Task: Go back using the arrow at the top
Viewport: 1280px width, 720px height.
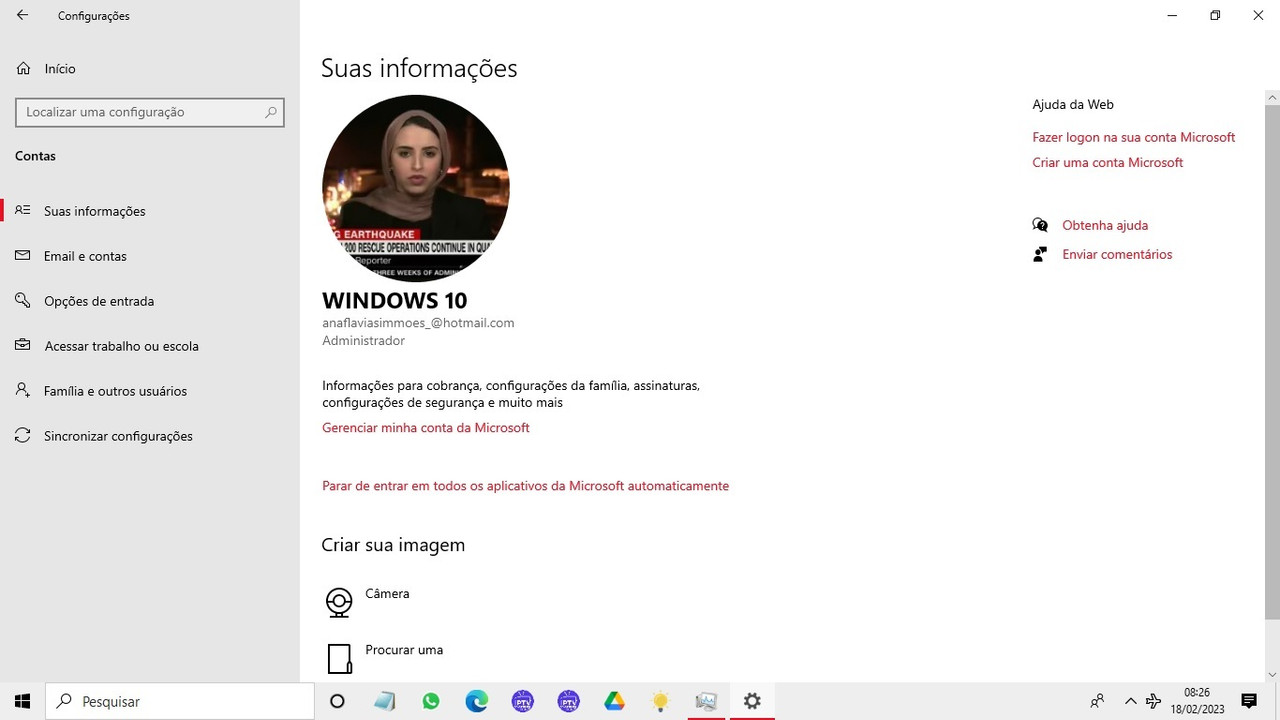Action: [22, 15]
